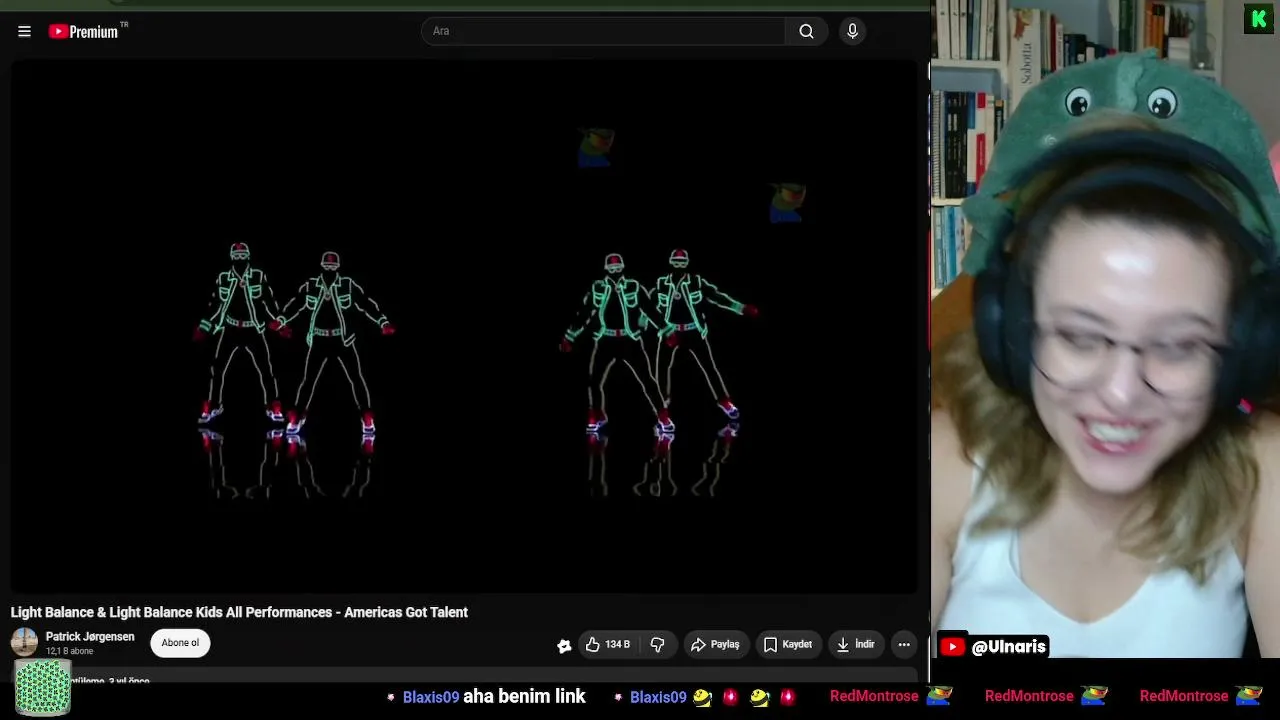Open the three-dot more actions menu
Screen dimensions: 1280x720
click(x=904, y=645)
